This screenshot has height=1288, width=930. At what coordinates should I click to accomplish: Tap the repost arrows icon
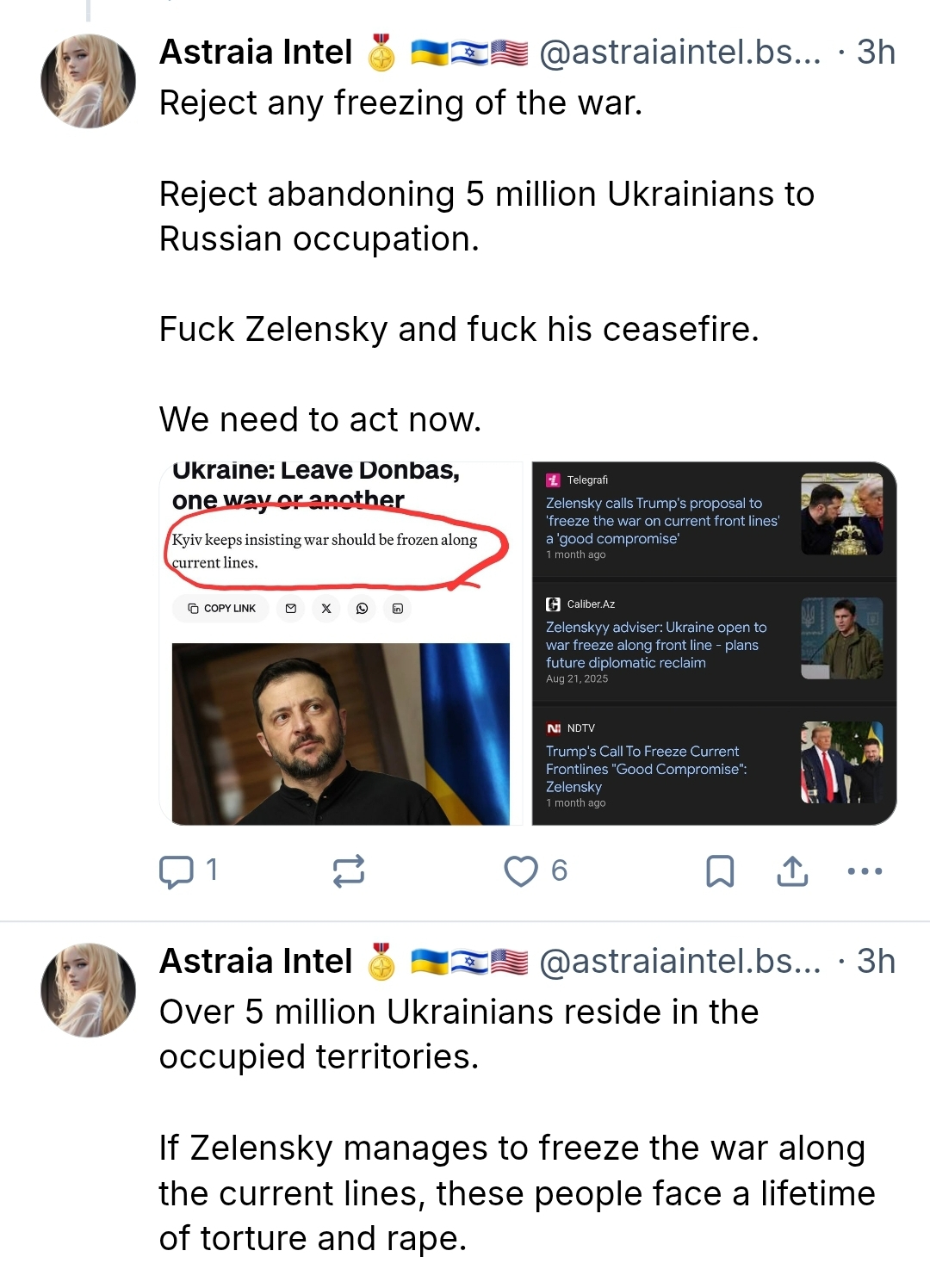(x=349, y=871)
